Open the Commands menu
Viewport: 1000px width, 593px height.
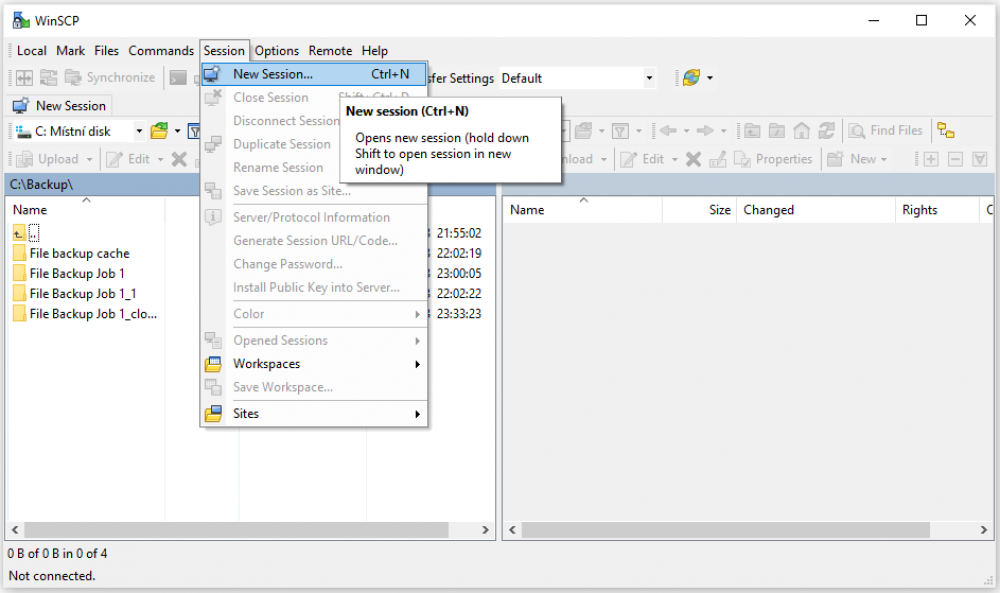pyautogui.click(x=160, y=51)
